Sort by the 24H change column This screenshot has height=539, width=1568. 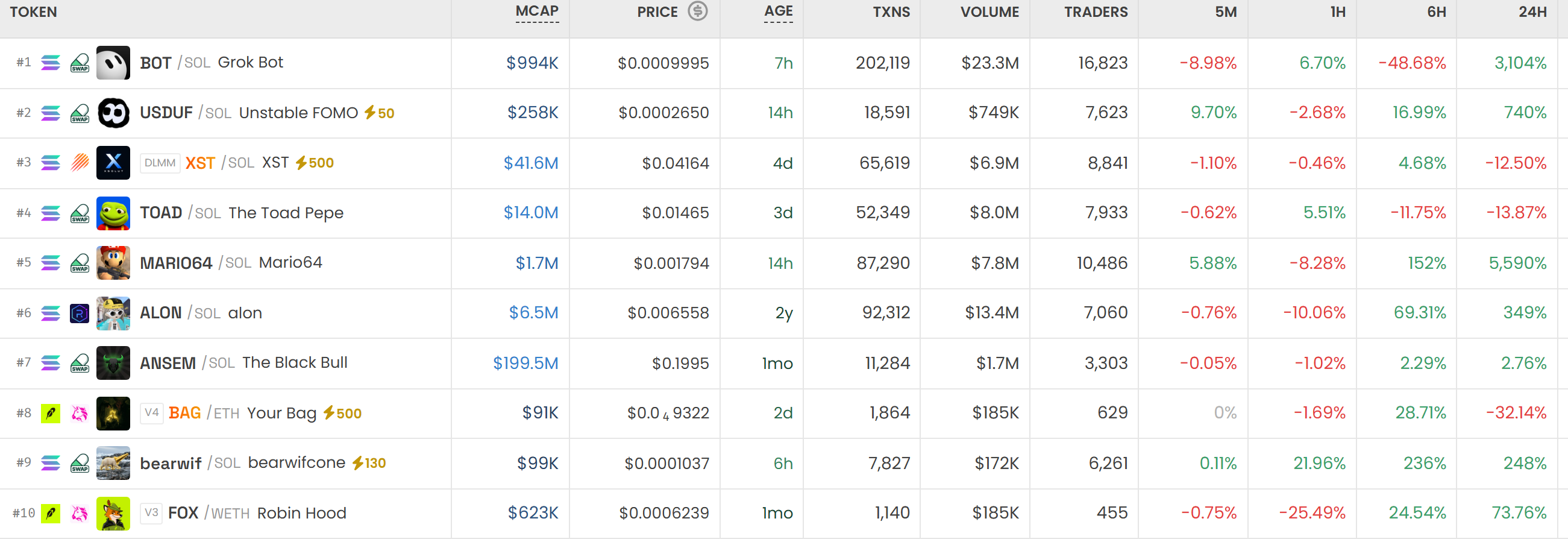click(1532, 11)
